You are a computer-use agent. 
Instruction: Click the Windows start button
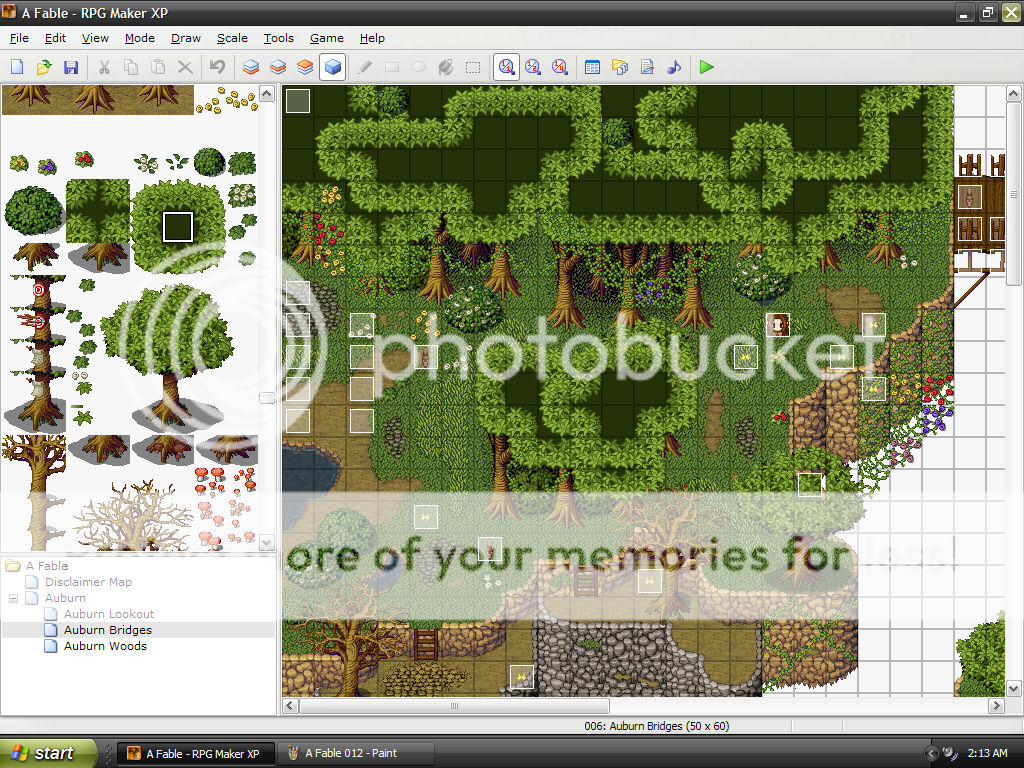coord(47,753)
